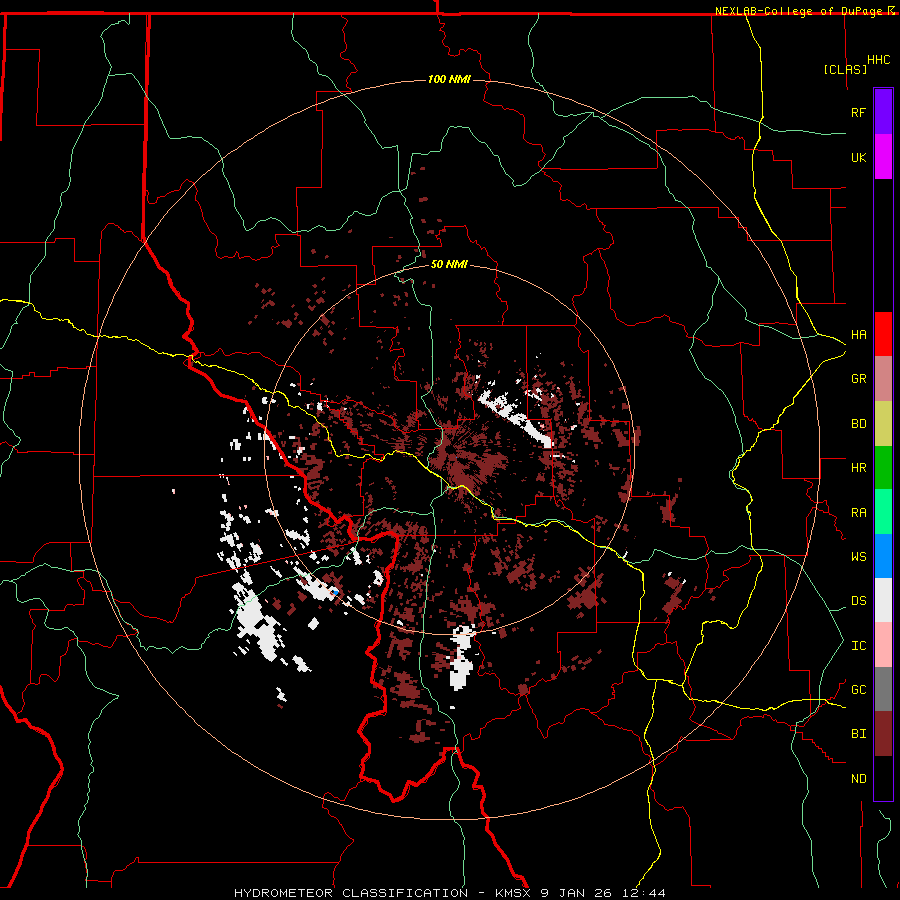
Task: Click the BI brown legend swatch
Action: click(883, 734)
